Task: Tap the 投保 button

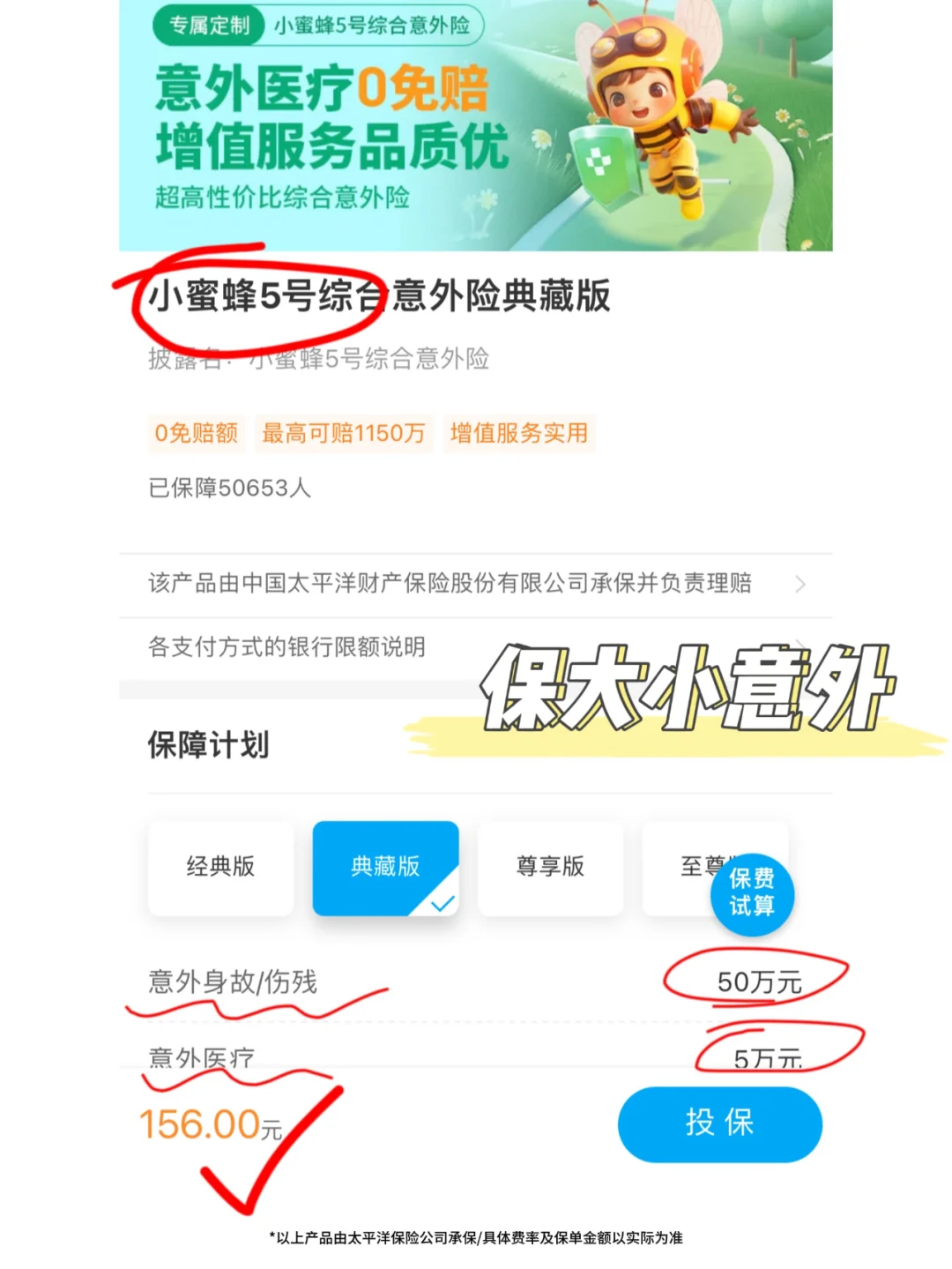Action: pyautogui.click(x=719, y=1123)
